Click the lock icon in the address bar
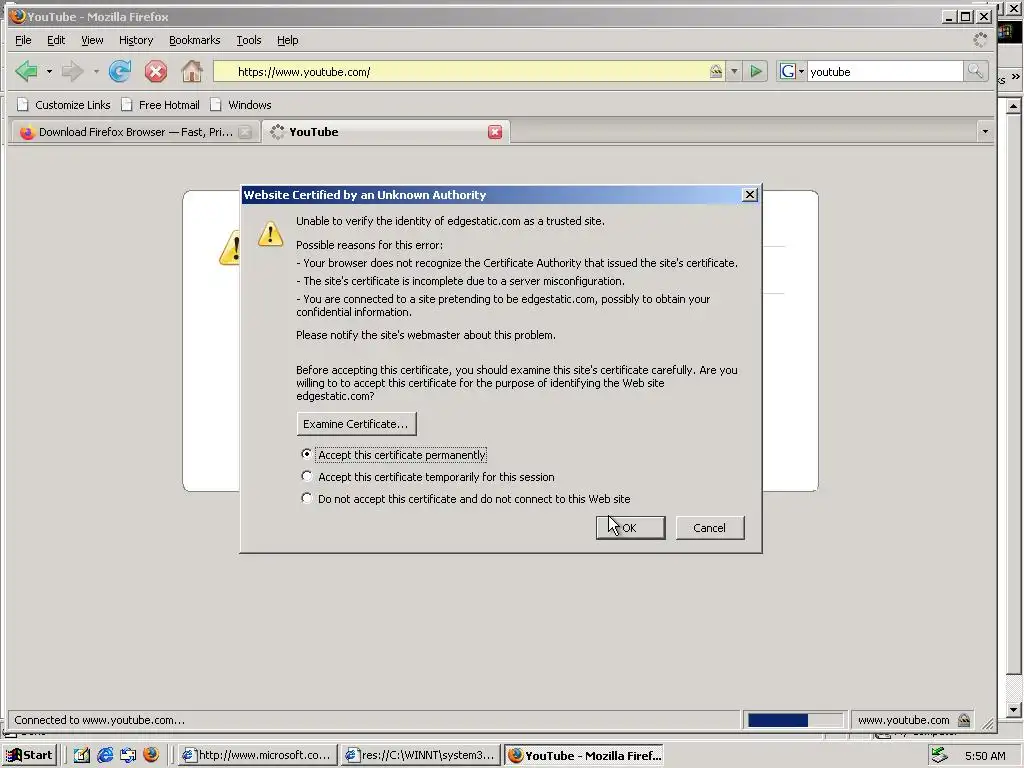 [x=716, y=71]
